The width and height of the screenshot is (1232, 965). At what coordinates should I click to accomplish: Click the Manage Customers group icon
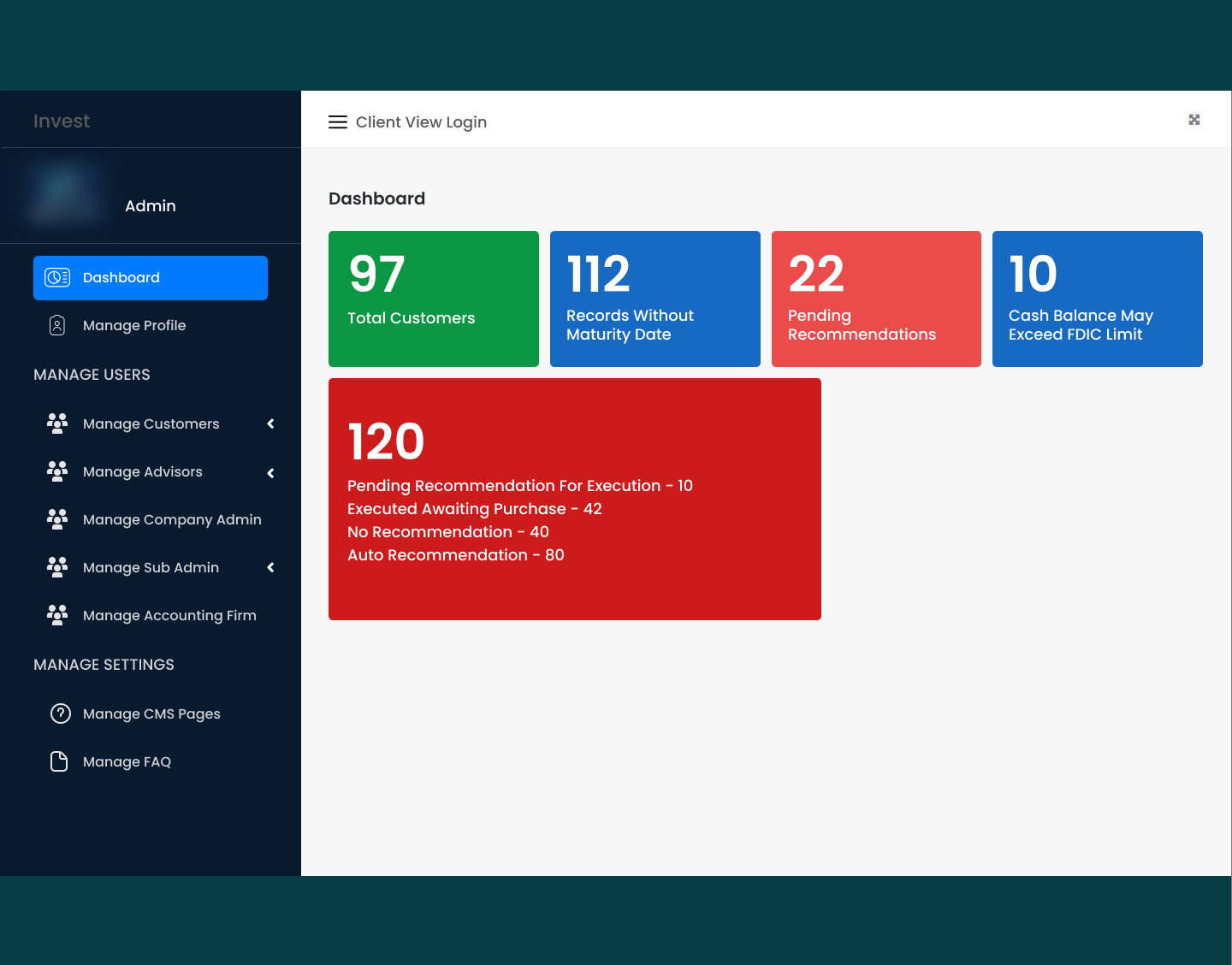coord(57,423)
